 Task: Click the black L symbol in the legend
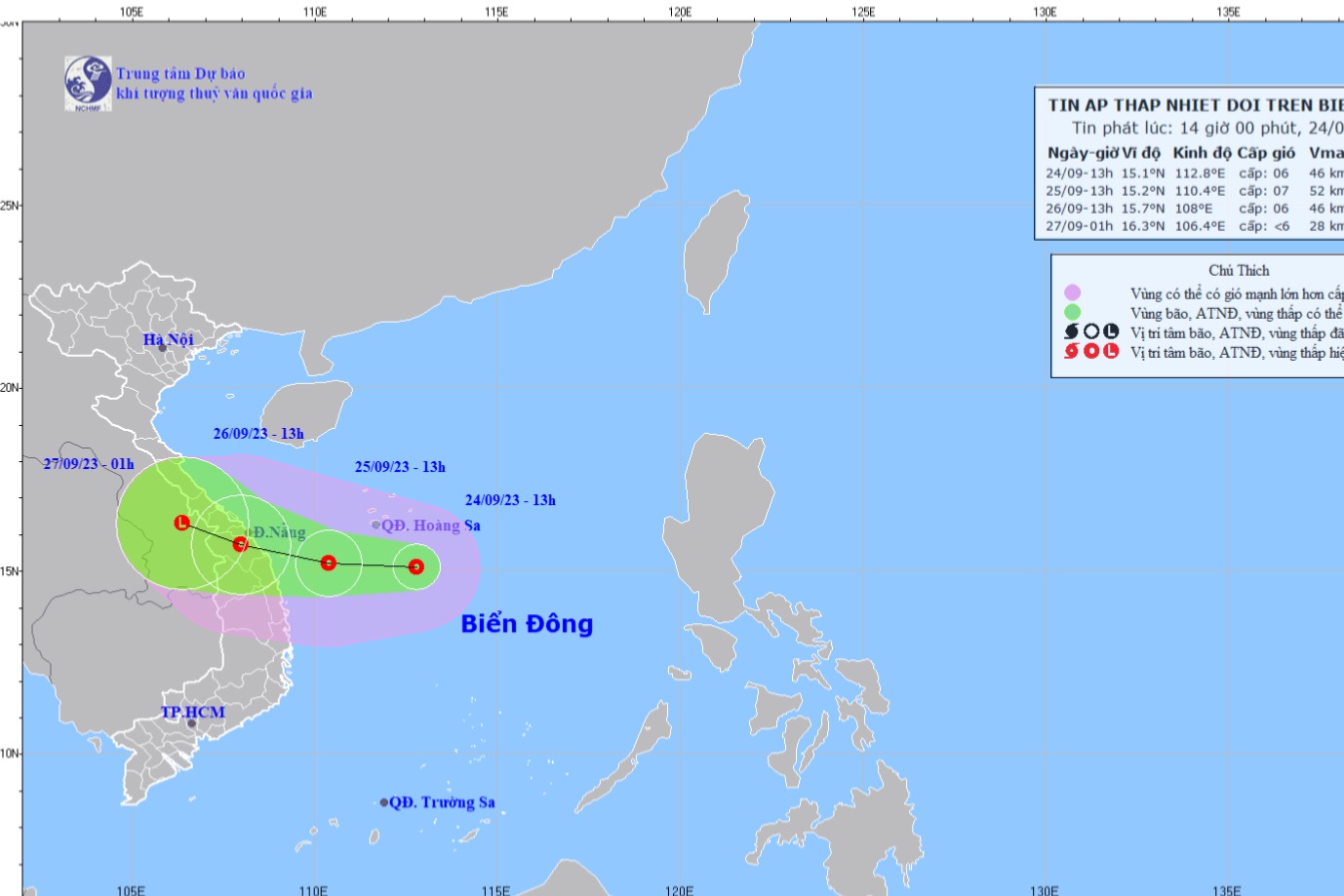1111,331
